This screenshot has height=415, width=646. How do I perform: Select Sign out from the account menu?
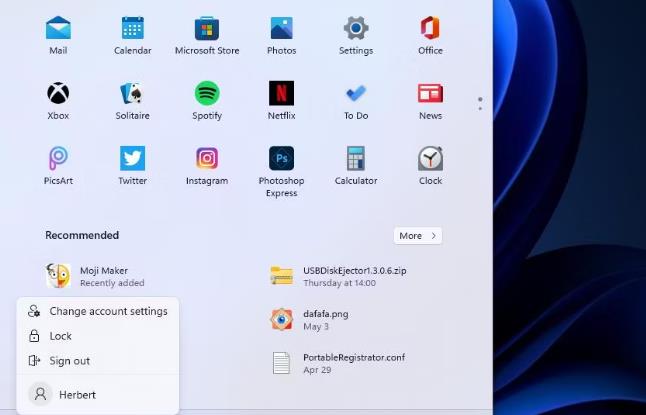[x=98, y=361]
